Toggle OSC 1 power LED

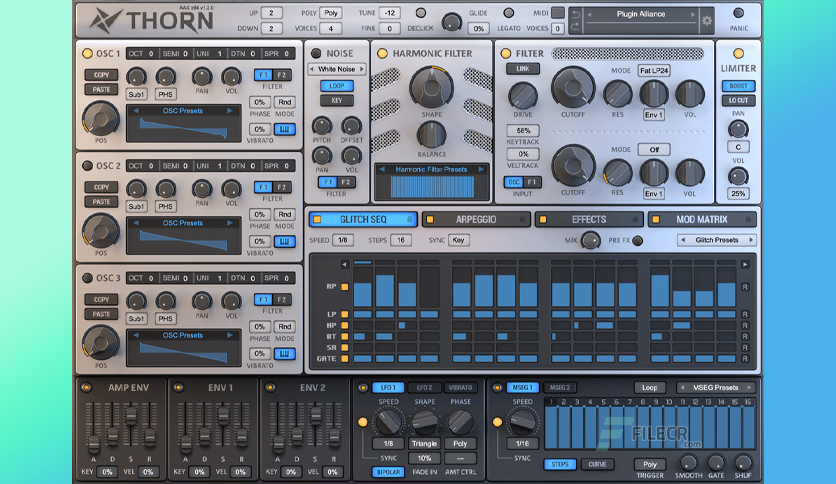point(87,53)
